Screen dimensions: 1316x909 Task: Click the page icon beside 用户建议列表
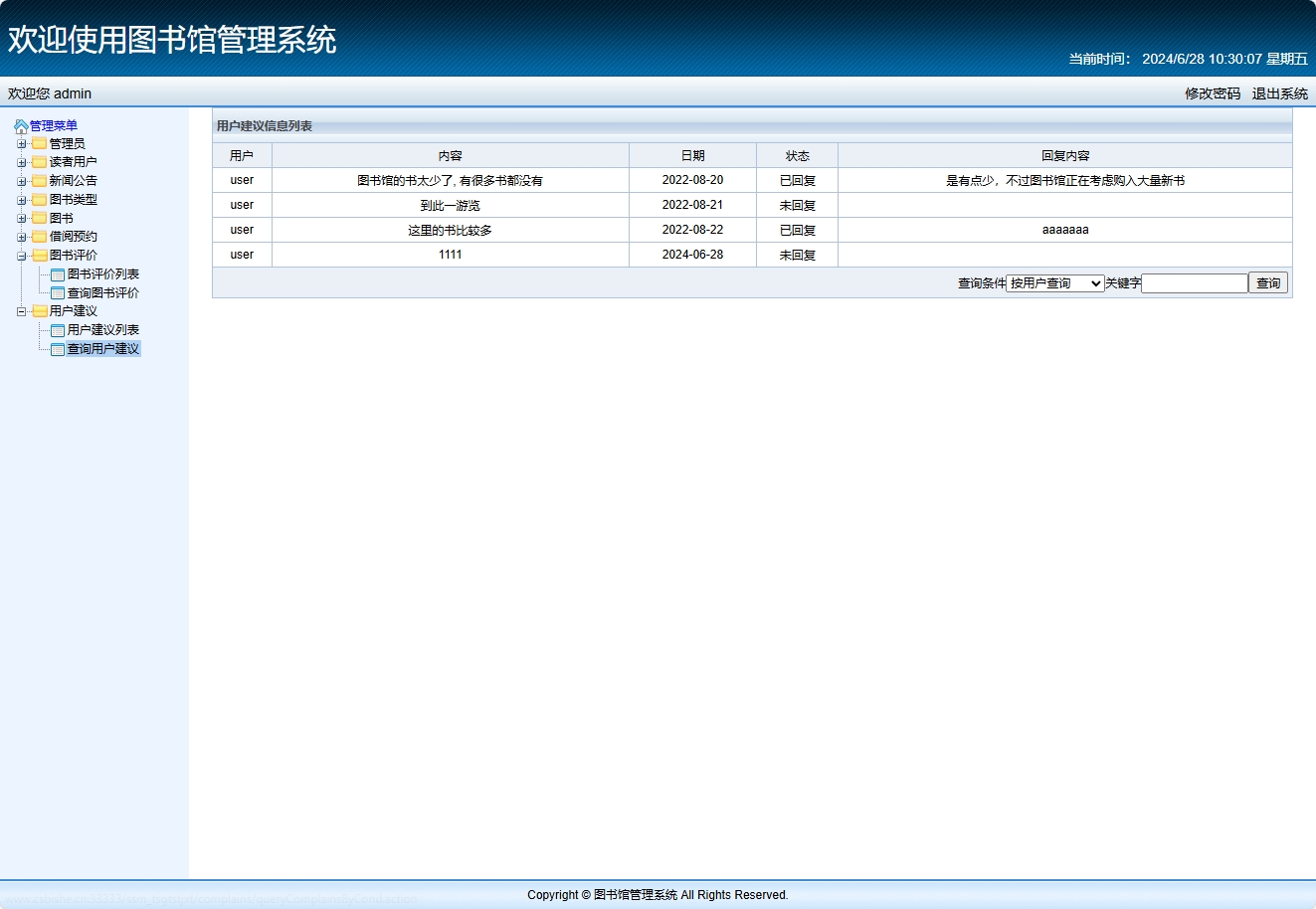(57, 329)
